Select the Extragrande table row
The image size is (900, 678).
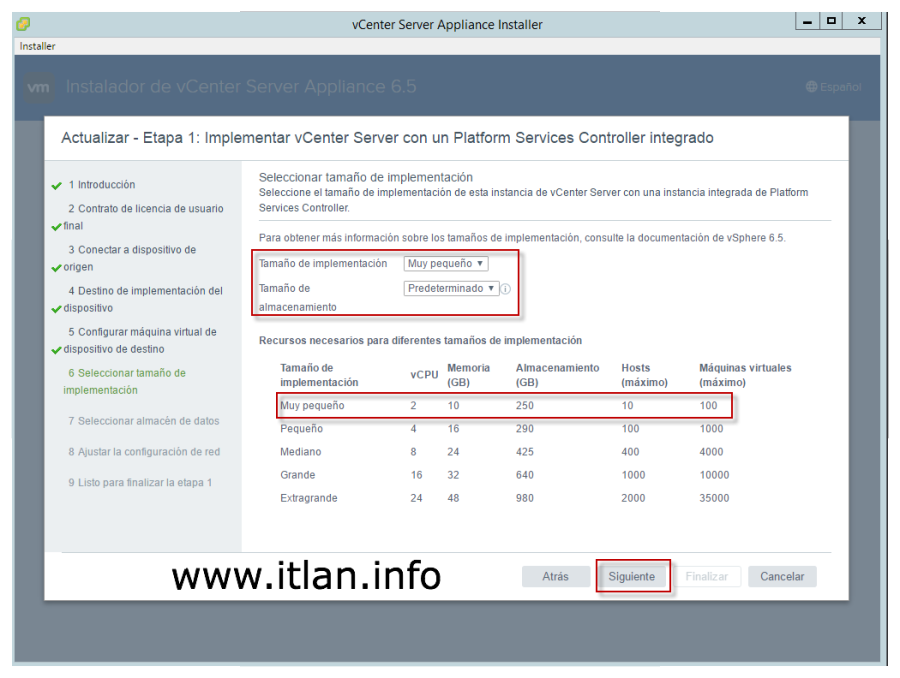(504, 498)
